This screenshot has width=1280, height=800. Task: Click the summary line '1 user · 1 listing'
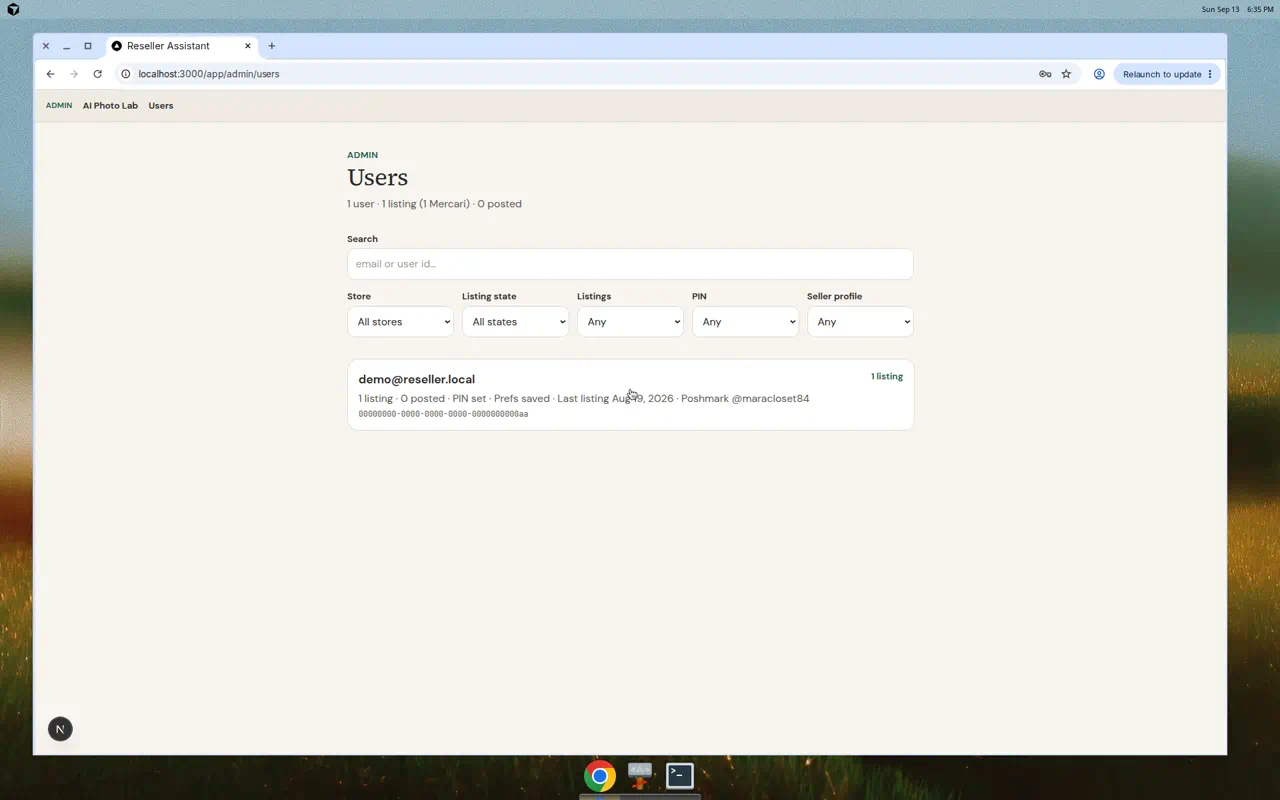[434, 204]
